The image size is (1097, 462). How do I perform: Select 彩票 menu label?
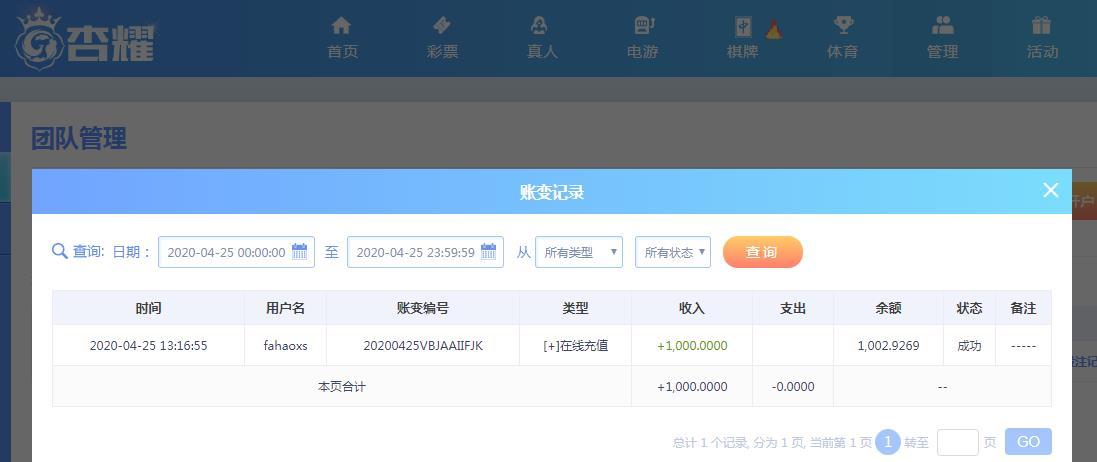coord(442,52)
